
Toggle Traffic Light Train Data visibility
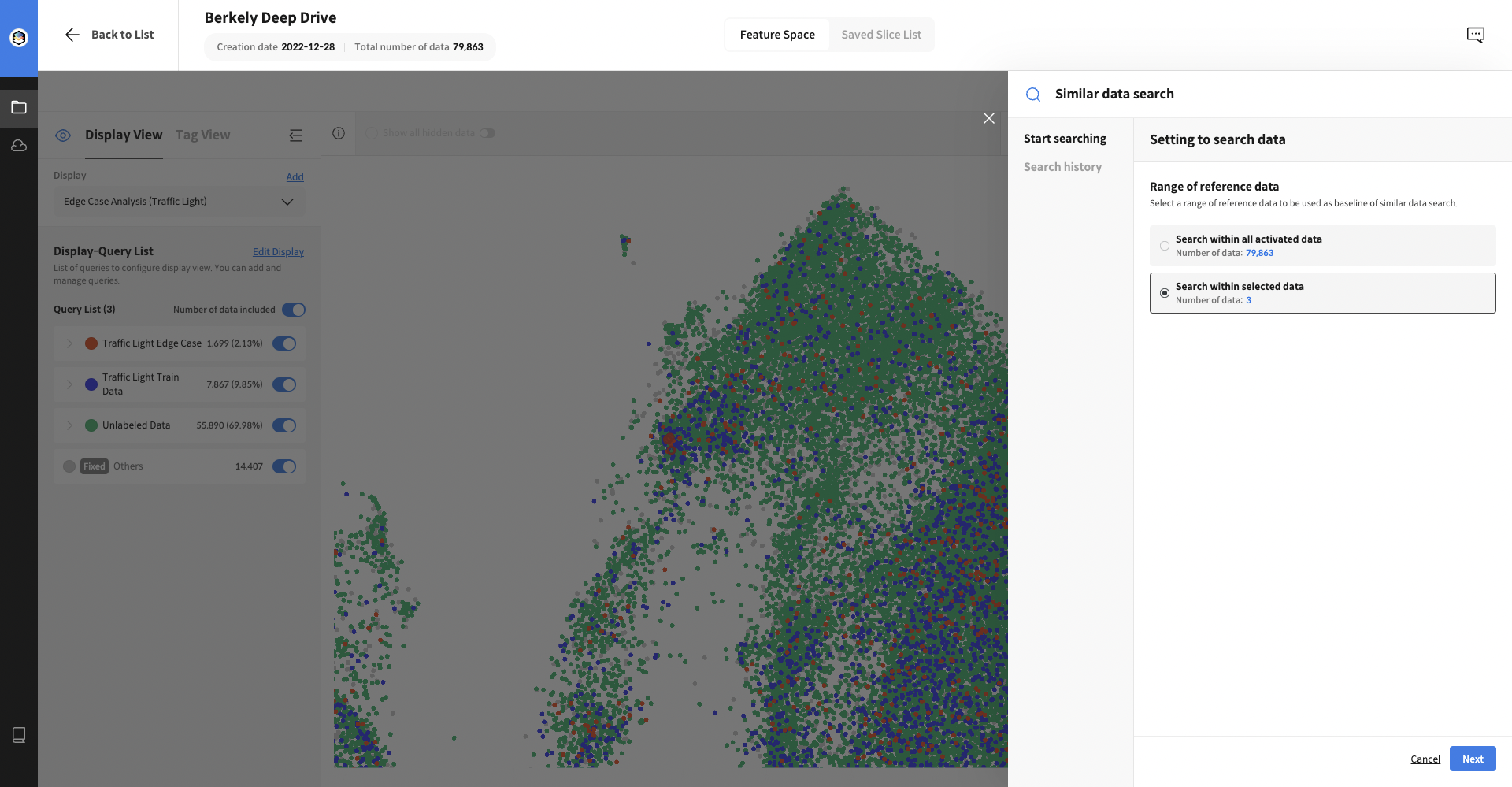[284, 384]
